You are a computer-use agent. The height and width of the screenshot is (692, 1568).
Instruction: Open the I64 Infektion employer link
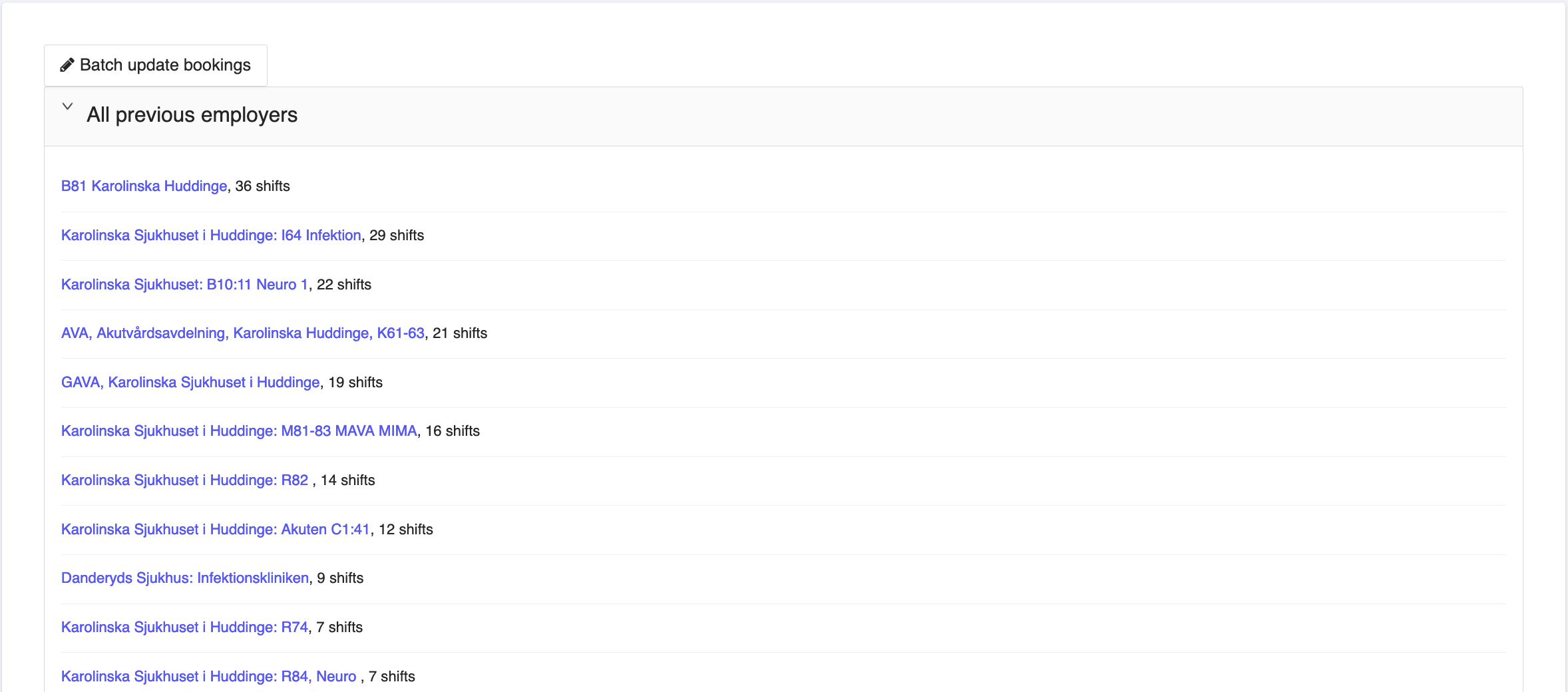click(211, 236)
